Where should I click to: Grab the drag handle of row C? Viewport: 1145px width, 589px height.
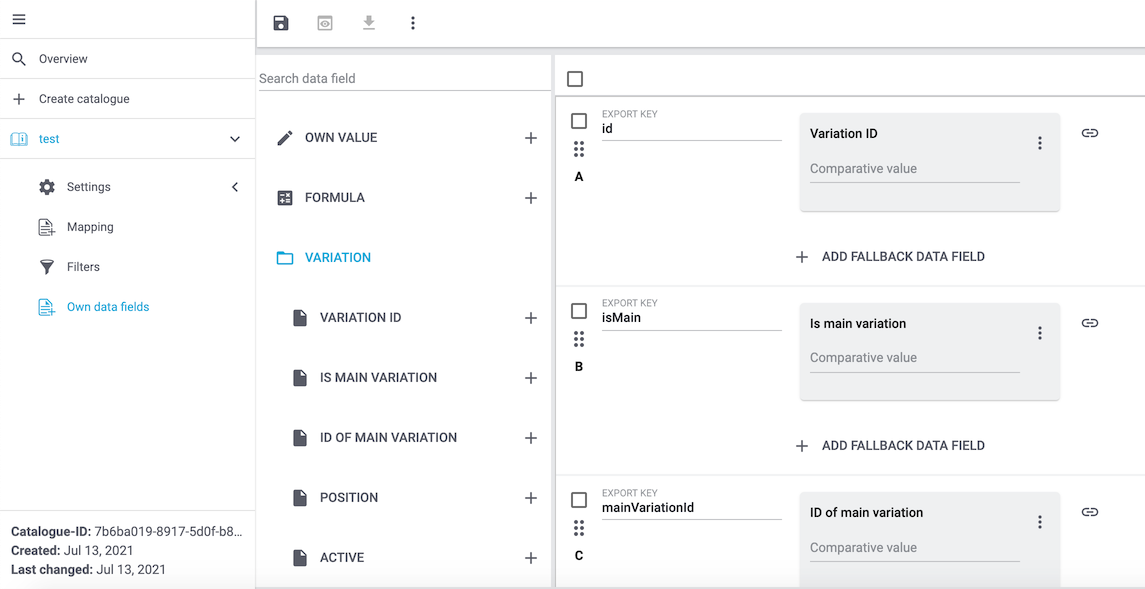click(578, 528)
